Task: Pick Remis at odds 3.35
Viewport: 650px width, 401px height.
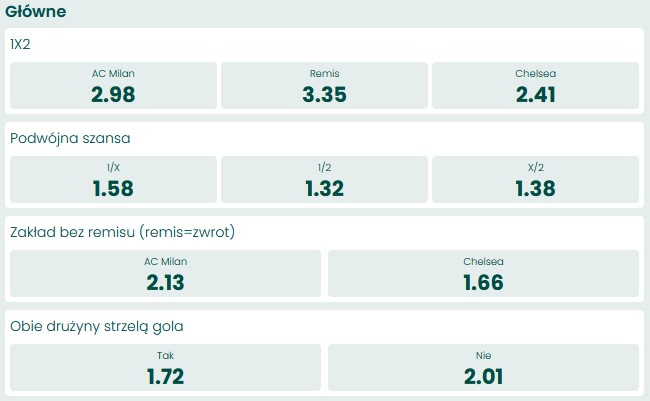Action: pos(324,86)
